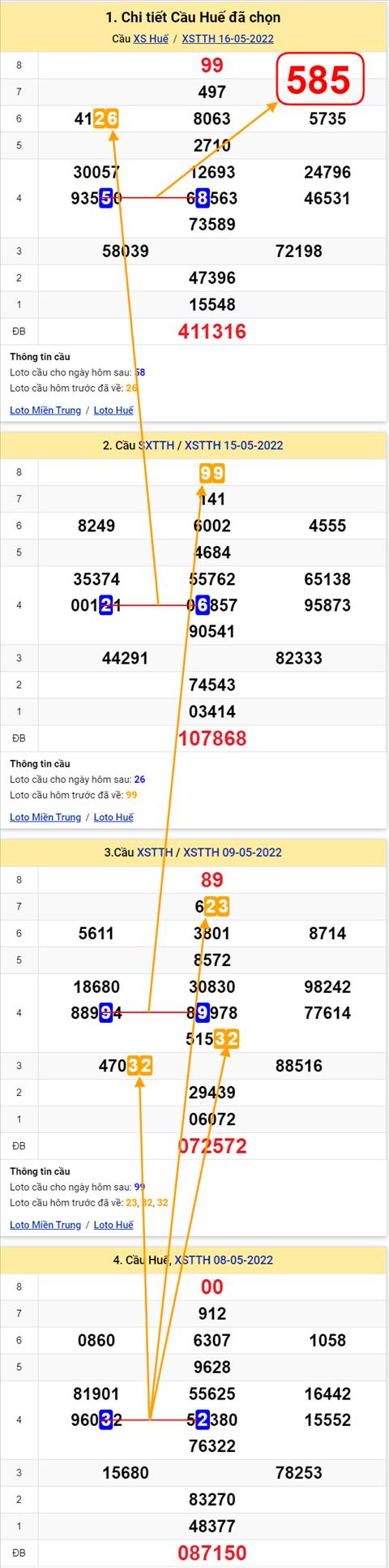Click prize 7 value 497
Viewport: 389px width, 1568px height.
coord(212,92)
